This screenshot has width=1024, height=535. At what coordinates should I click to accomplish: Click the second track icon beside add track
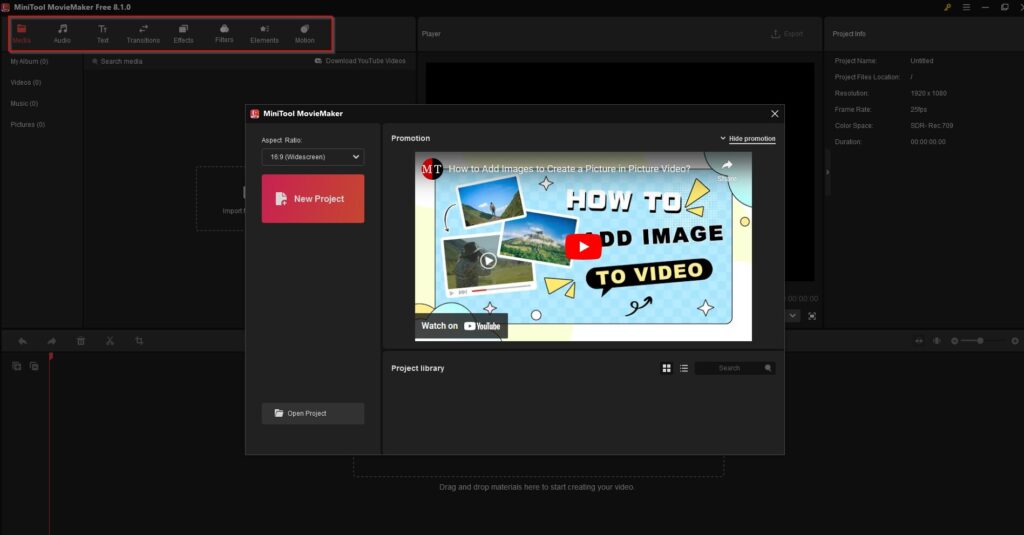click(34, 366)
